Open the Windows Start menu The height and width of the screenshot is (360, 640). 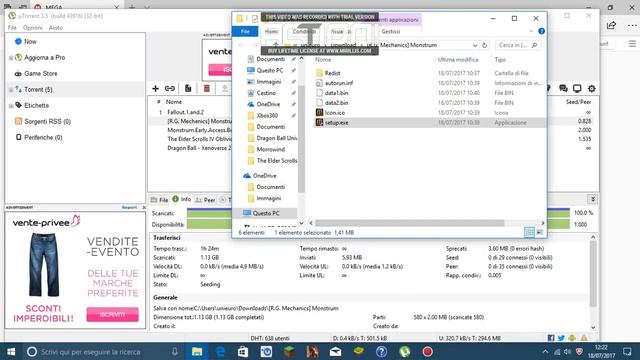tap(11, 351)
